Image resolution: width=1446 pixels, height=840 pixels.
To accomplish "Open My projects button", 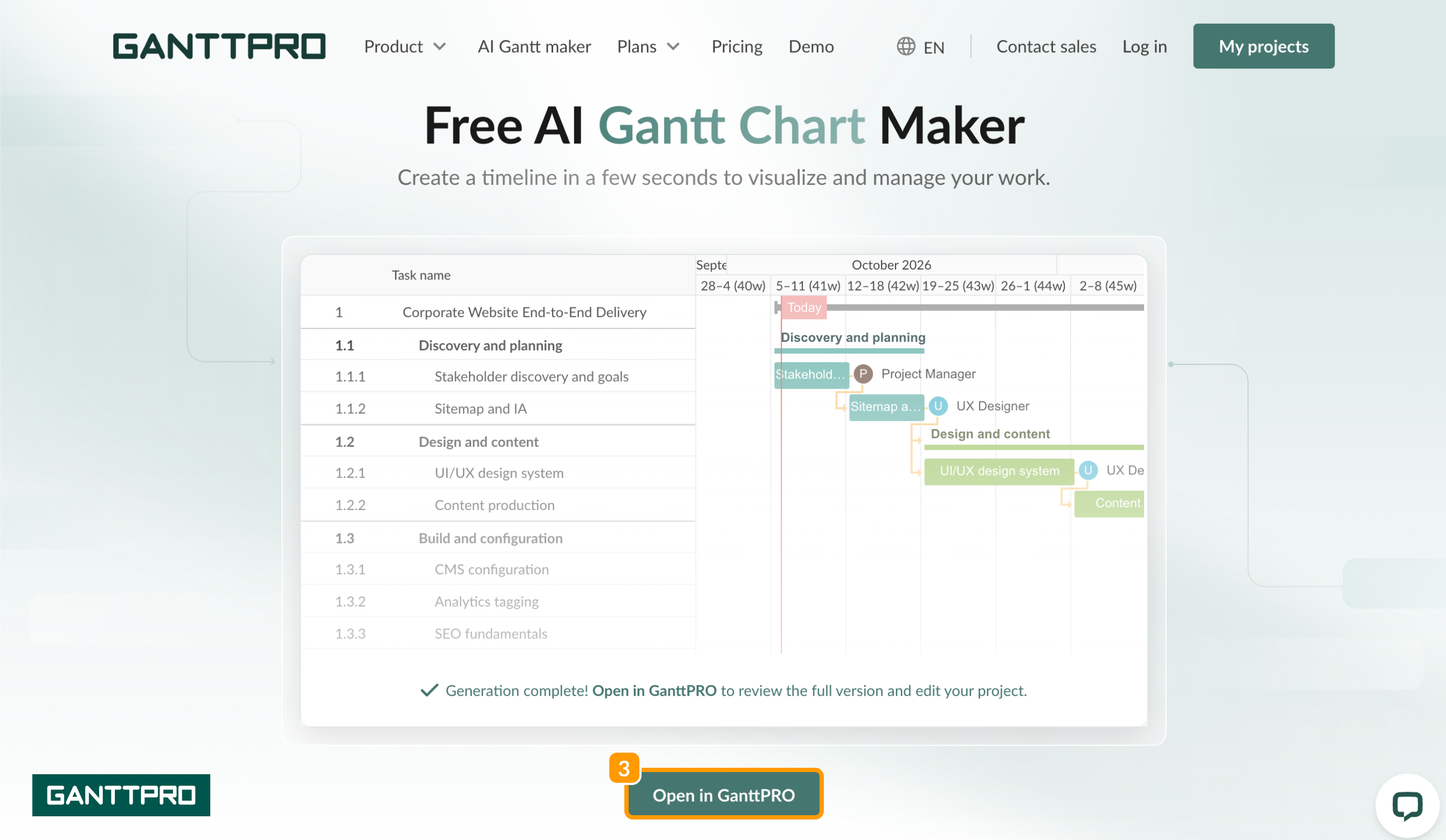I will click(1264, 46).
